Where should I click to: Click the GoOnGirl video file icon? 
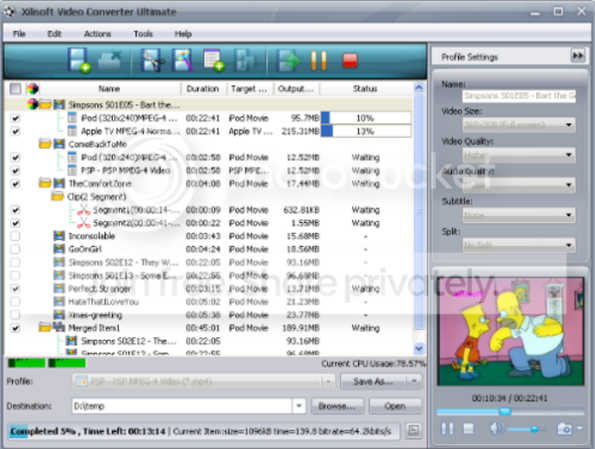(59, 249)
